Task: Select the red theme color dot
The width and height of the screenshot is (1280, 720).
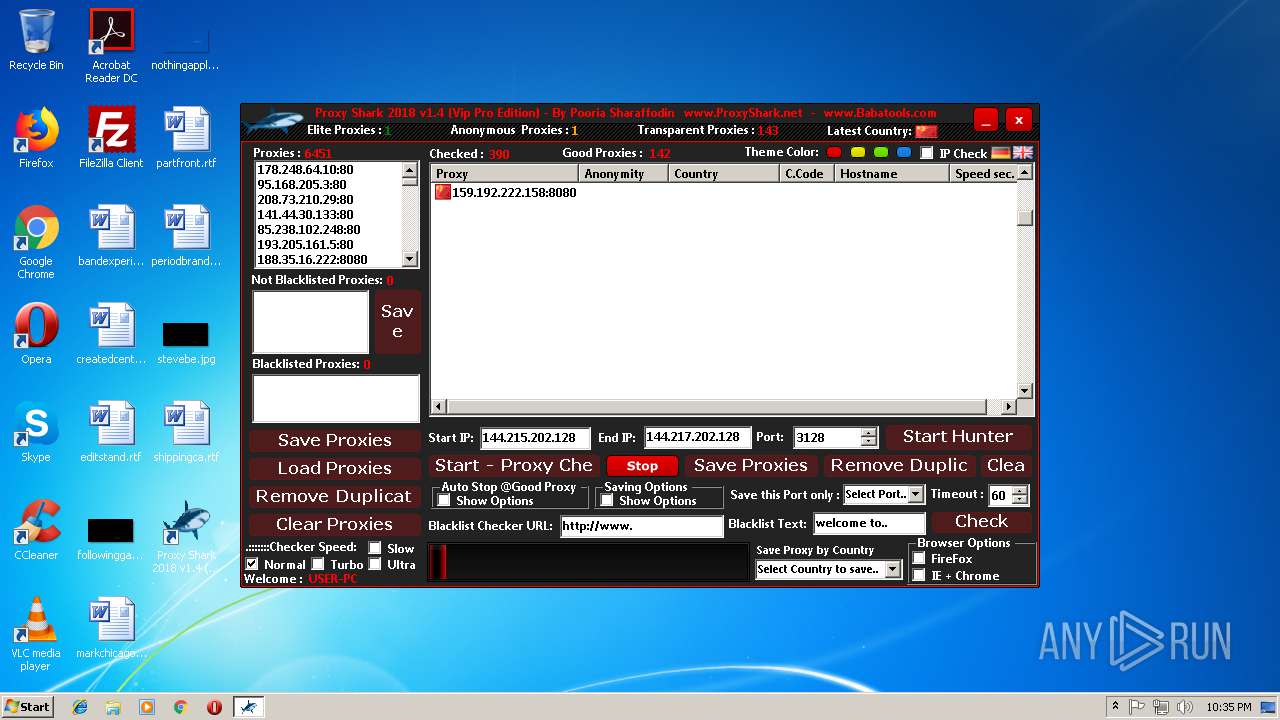Action: click(834, 152)
